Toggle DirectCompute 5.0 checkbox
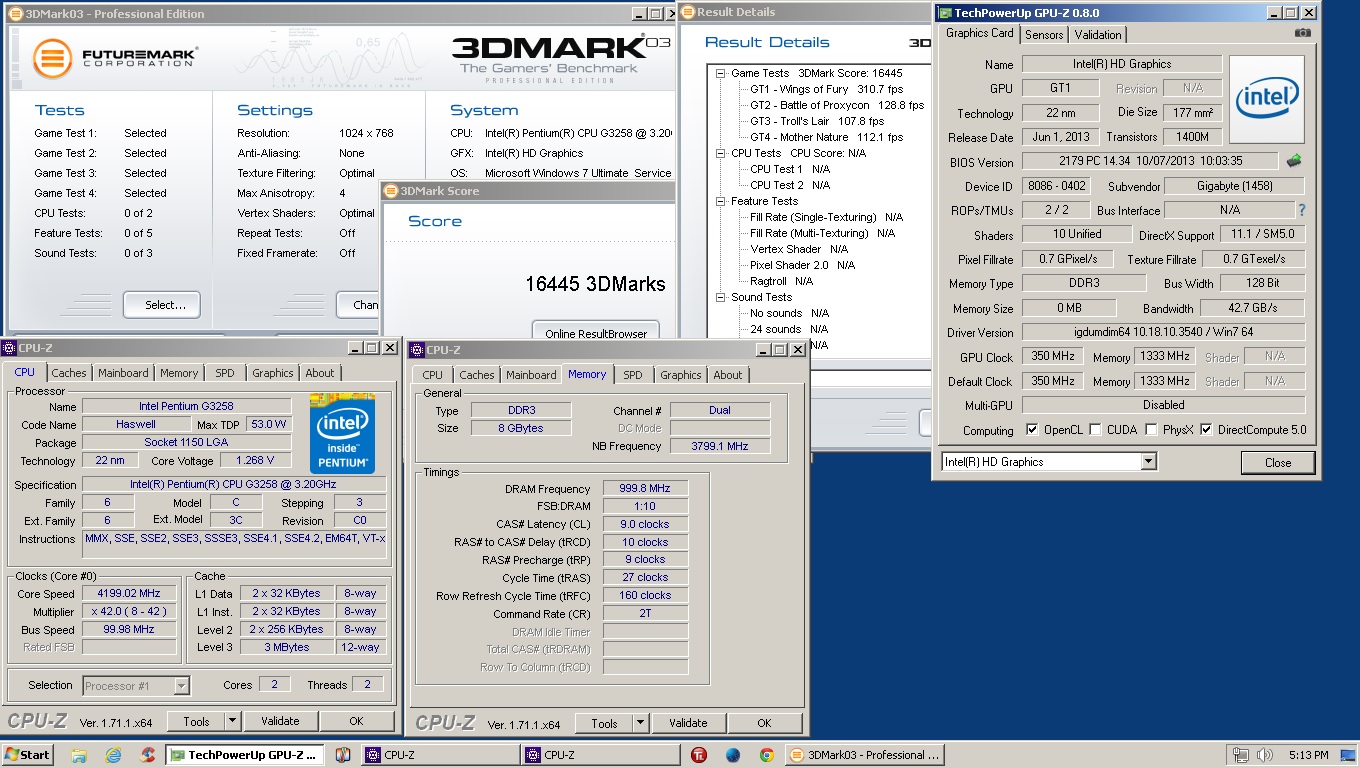Viewport: 1360px width, 768px height. coord(1206,430)
